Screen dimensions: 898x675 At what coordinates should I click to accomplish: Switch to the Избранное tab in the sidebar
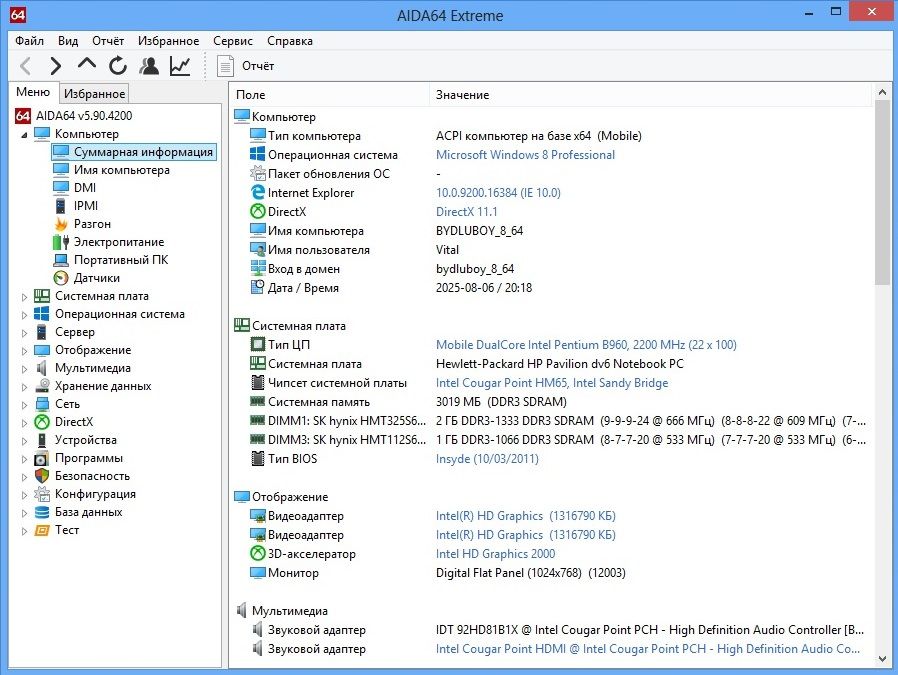[94, 93]
